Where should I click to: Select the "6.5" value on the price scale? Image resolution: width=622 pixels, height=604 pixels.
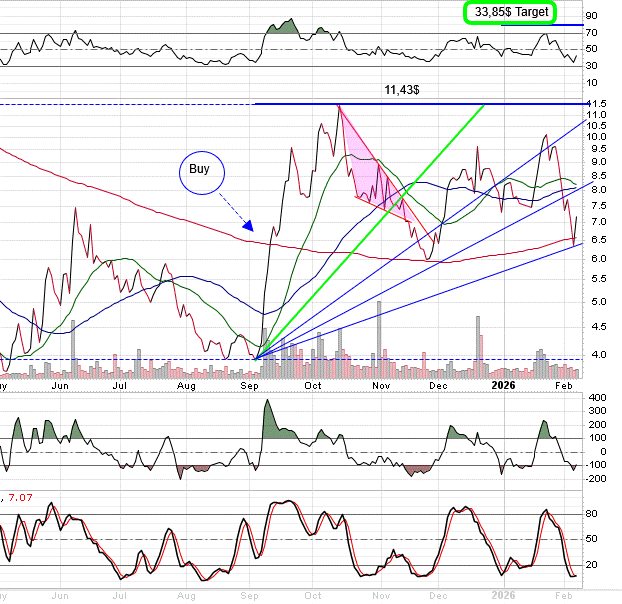tap(597, 240)
